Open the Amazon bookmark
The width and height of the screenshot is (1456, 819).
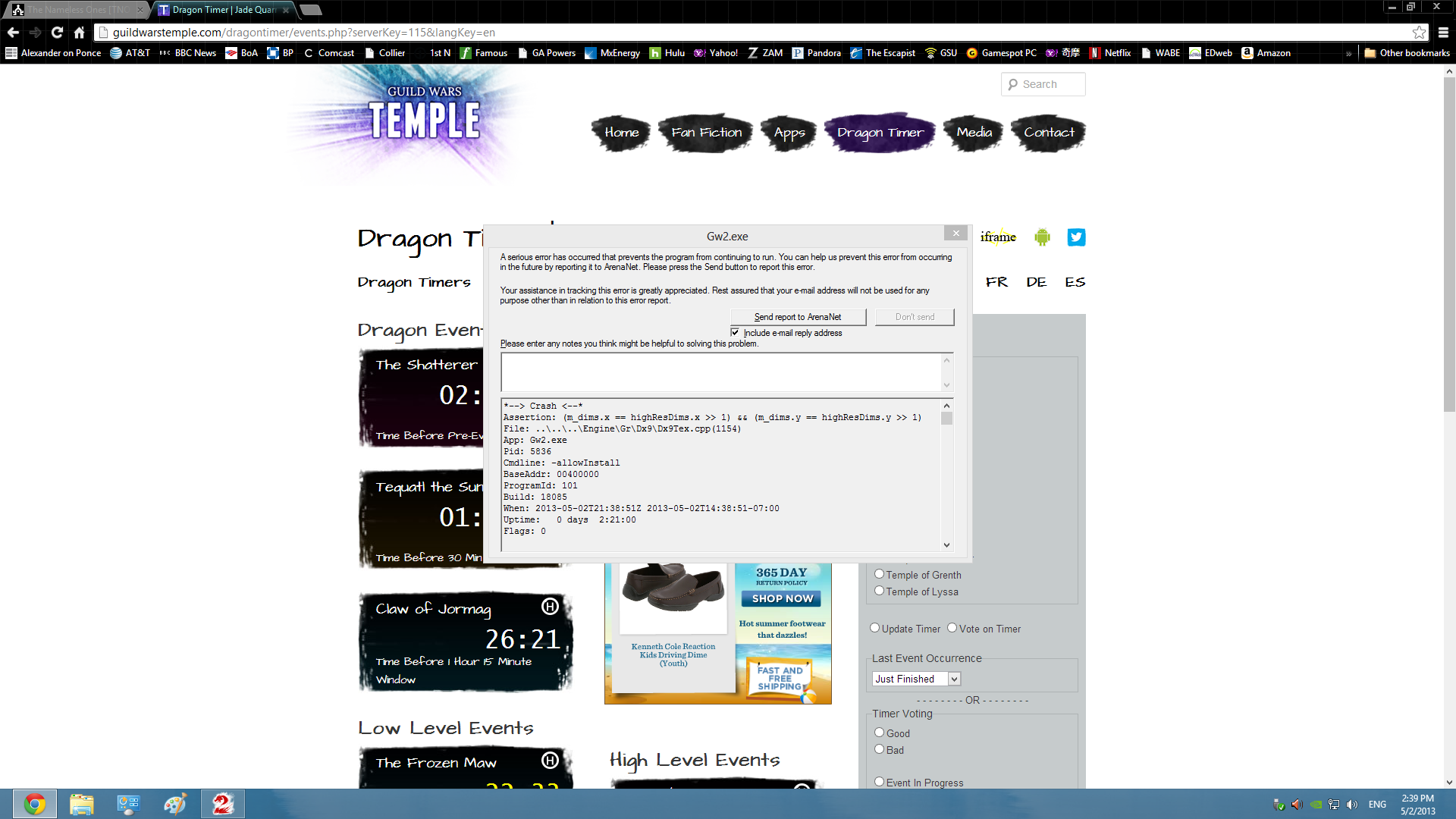pos(1266,53)
